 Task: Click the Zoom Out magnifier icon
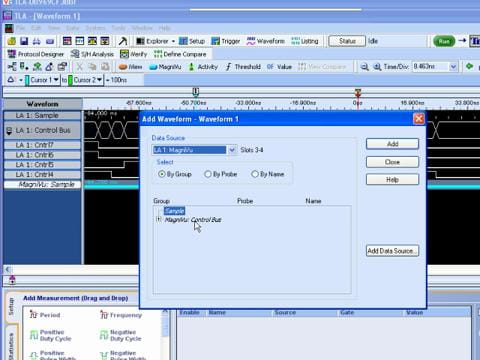(365, 67)
